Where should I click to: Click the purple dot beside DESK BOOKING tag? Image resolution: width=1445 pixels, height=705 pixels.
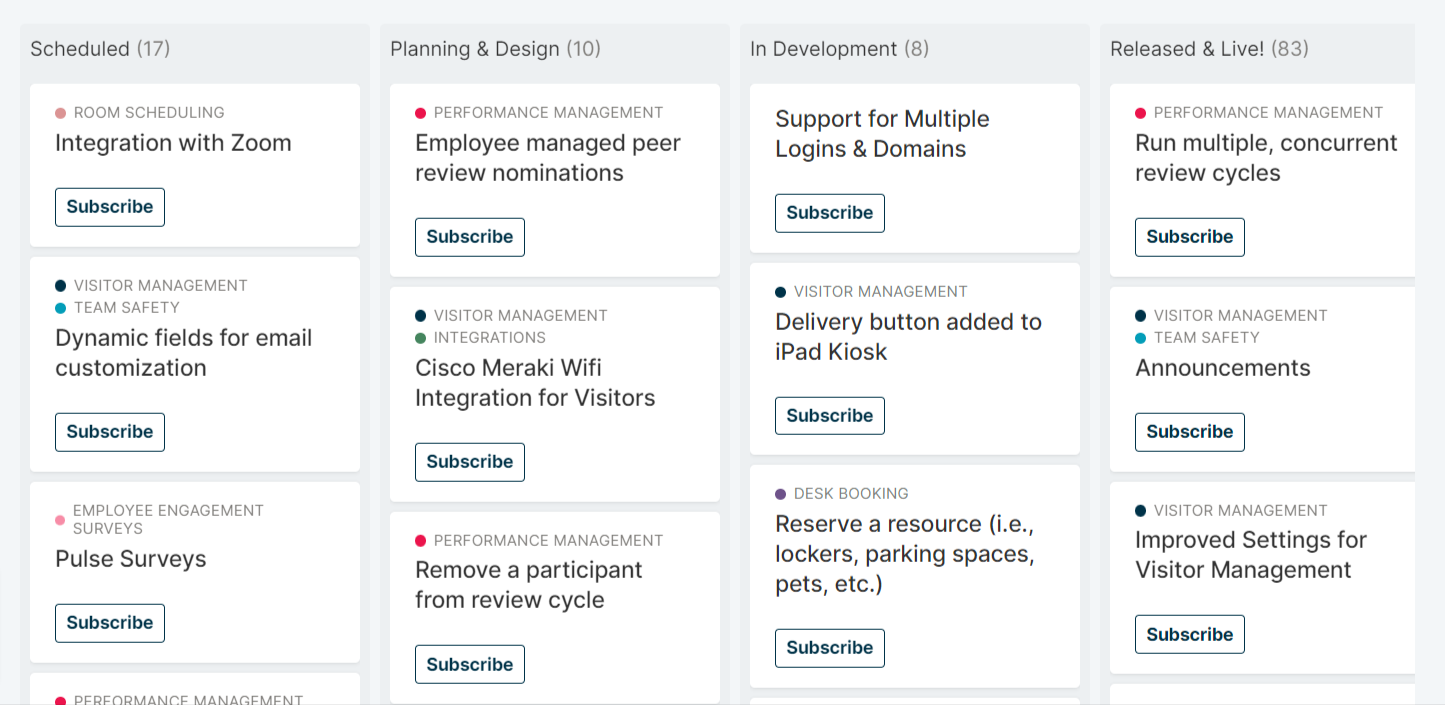pyautogui.click(x=782, y=493)
